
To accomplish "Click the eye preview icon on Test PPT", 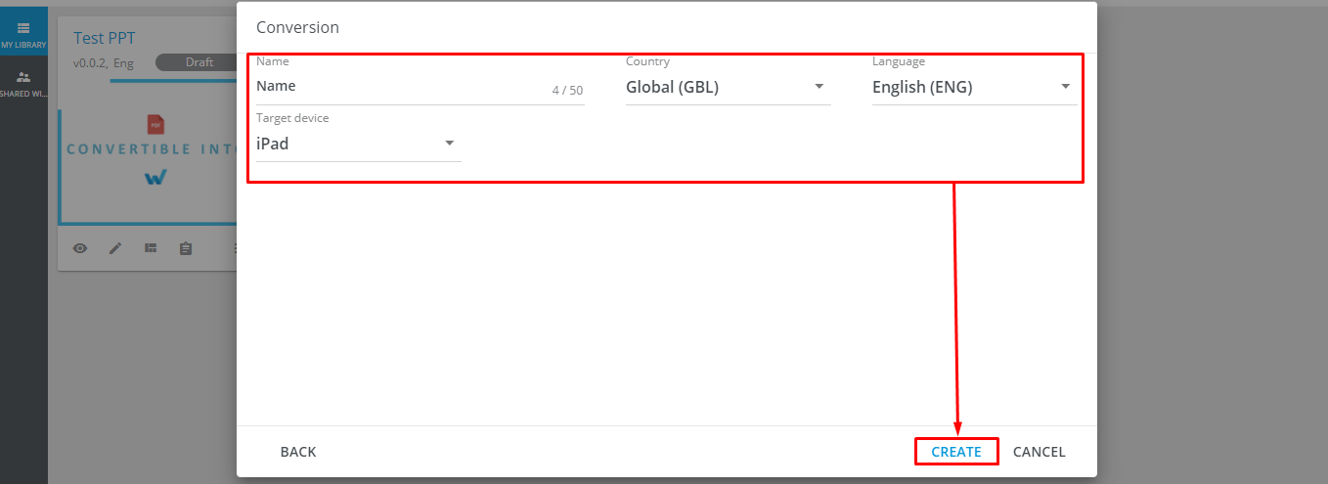I will (80, 248).
